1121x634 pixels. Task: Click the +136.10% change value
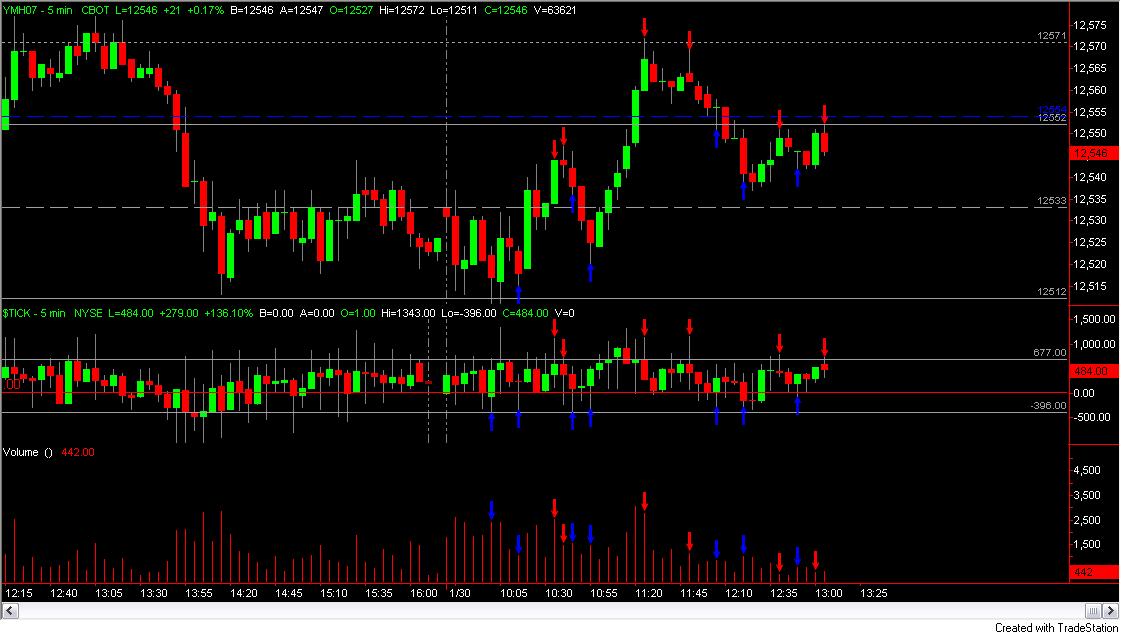click(228, 313)
